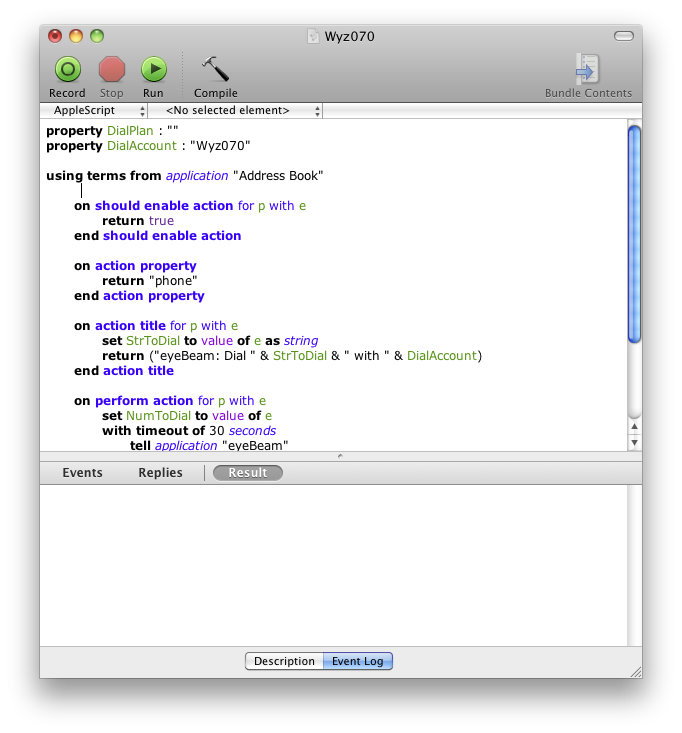Select the Event Log button

click(357, 661)
